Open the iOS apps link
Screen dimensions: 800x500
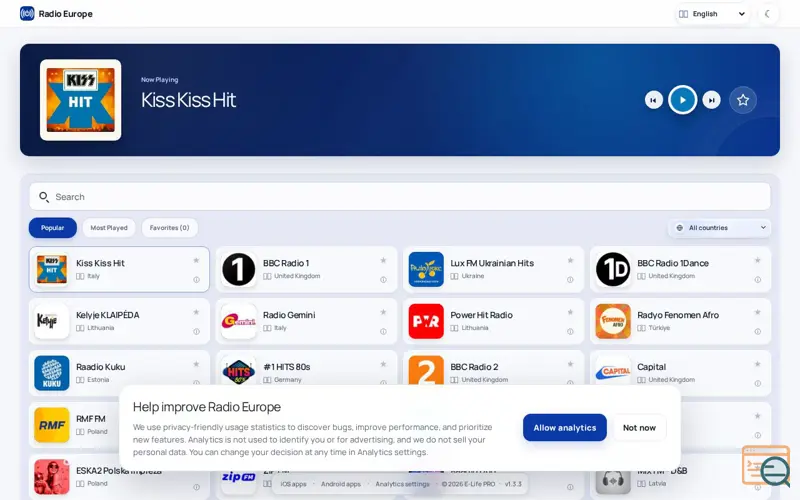point(293,484)
